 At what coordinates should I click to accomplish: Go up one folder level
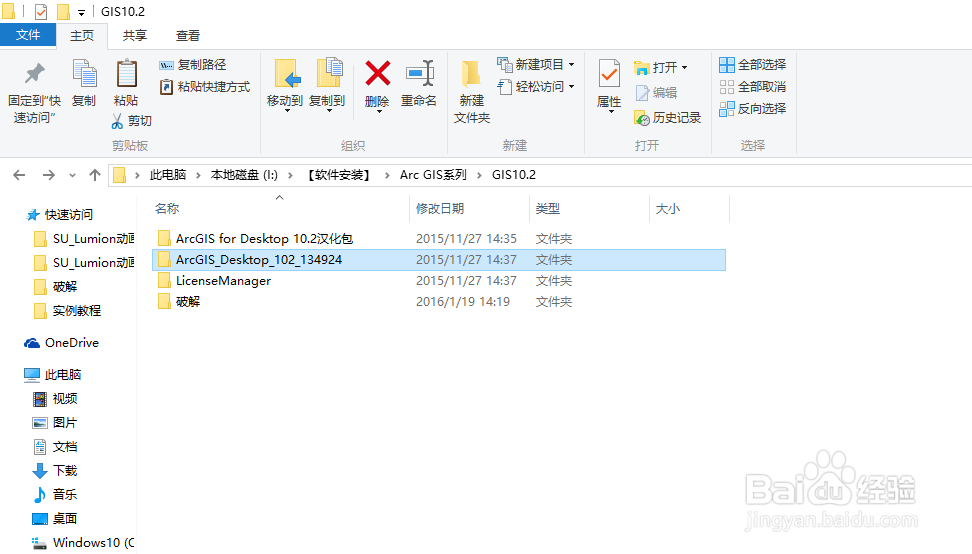click(94, 175)
